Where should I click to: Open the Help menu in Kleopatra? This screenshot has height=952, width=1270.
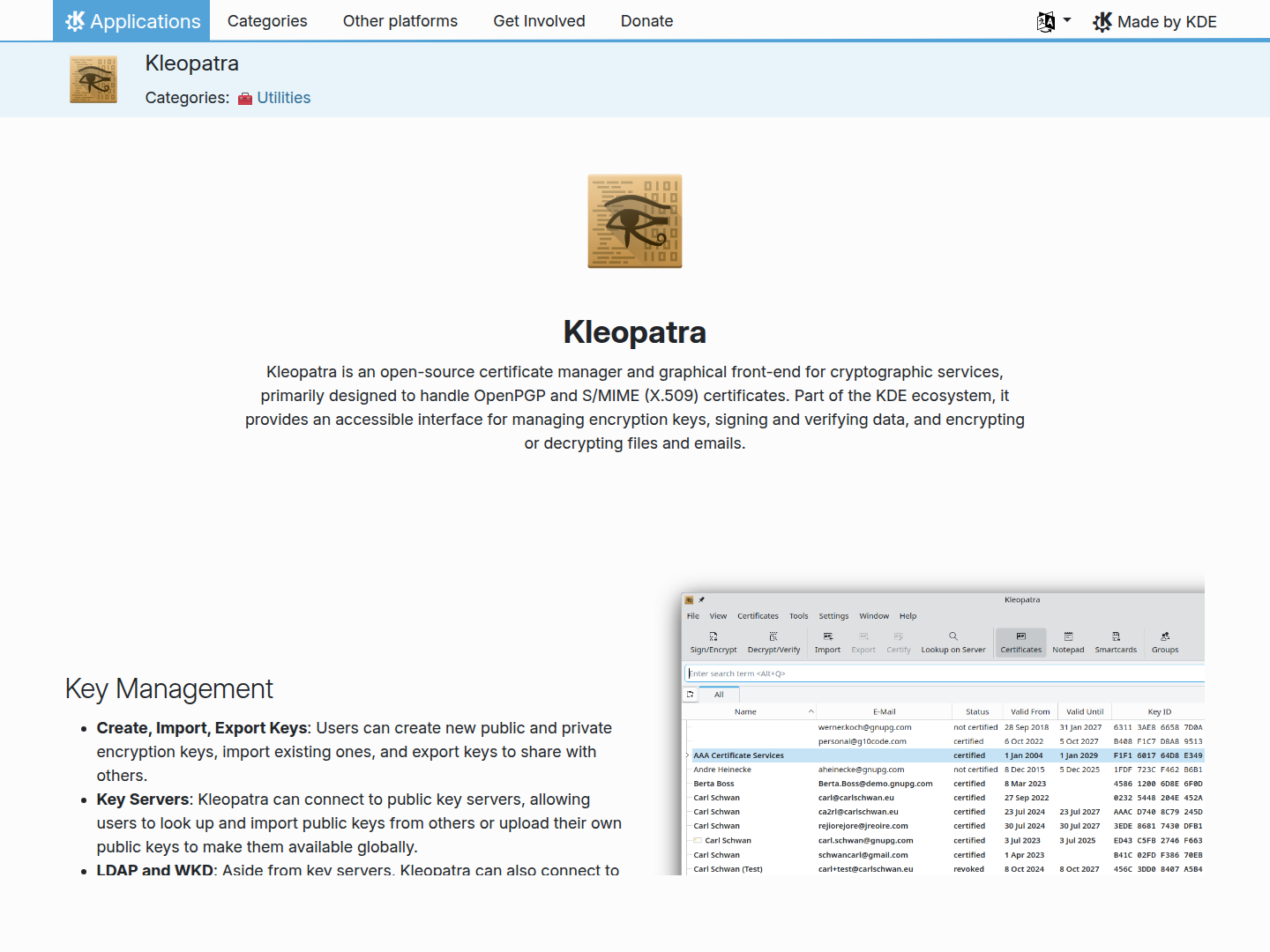908,616
